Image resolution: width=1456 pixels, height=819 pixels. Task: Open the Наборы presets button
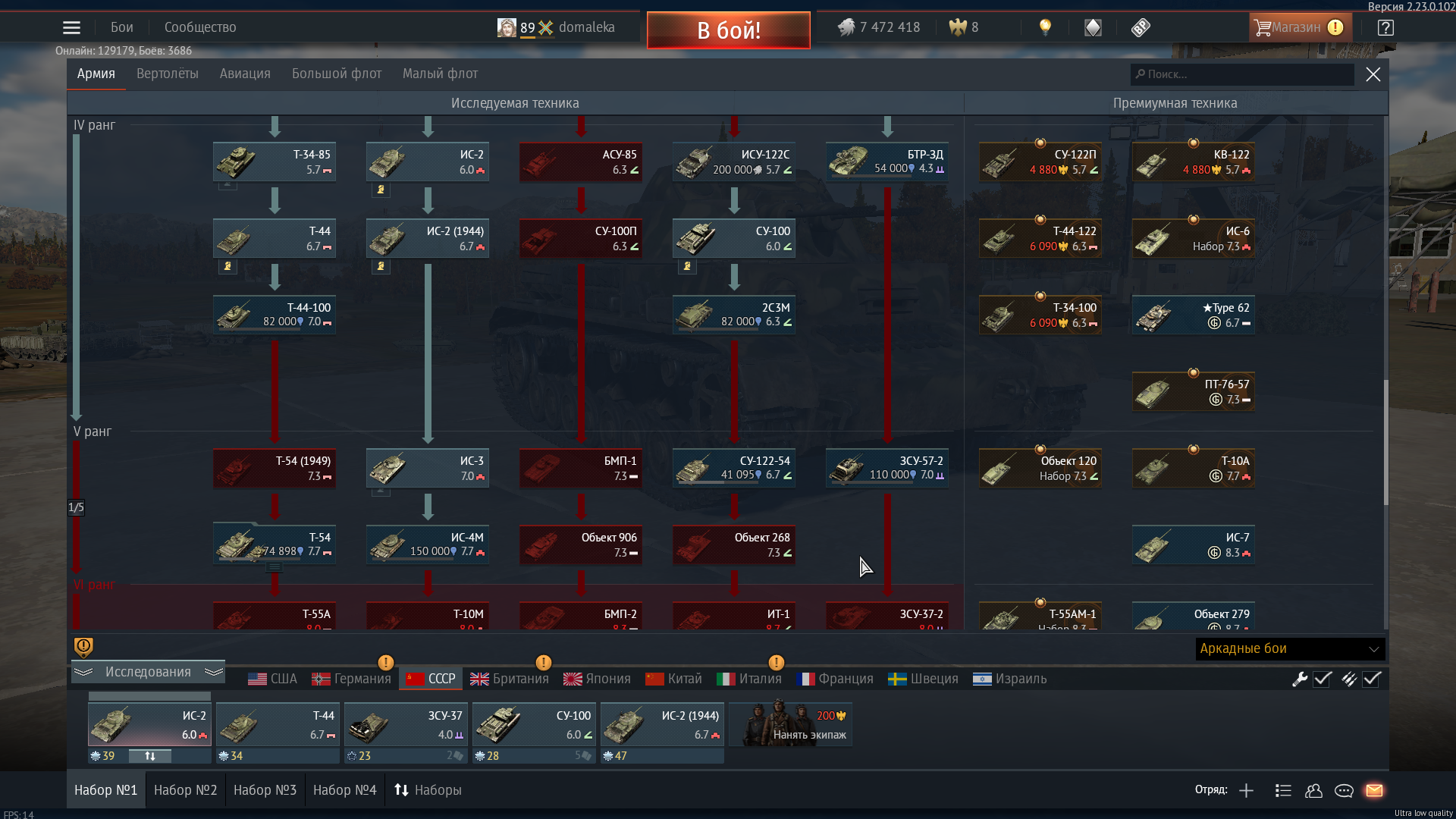(428, 790)
